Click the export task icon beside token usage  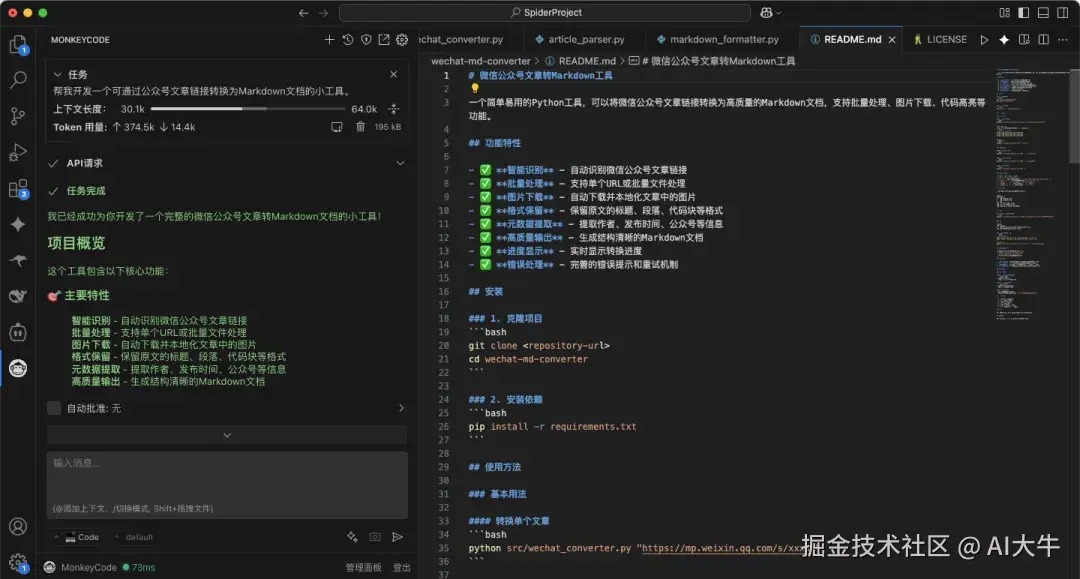(x=337, y=127)
